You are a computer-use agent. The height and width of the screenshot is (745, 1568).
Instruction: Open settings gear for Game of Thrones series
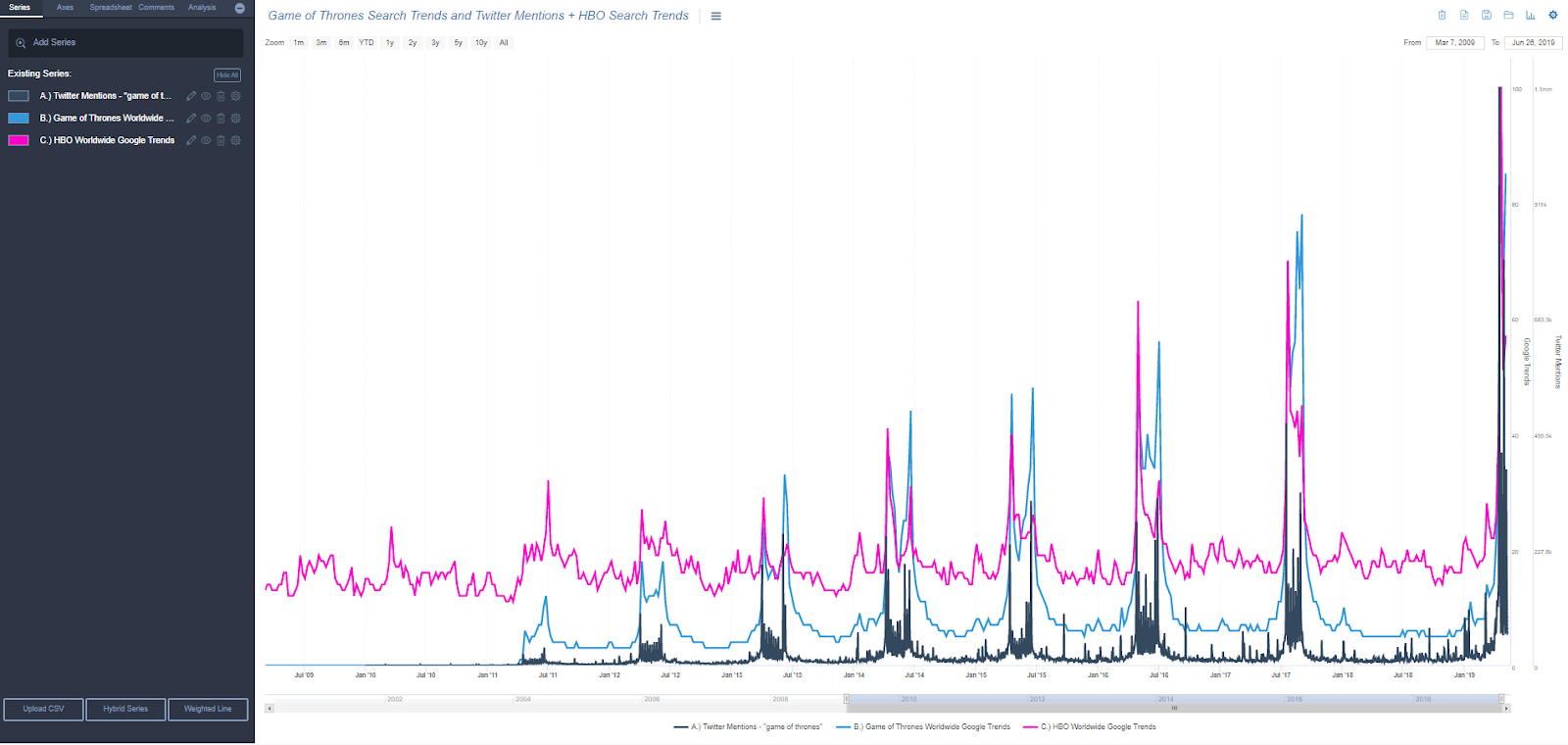click(x=235, y=119)
